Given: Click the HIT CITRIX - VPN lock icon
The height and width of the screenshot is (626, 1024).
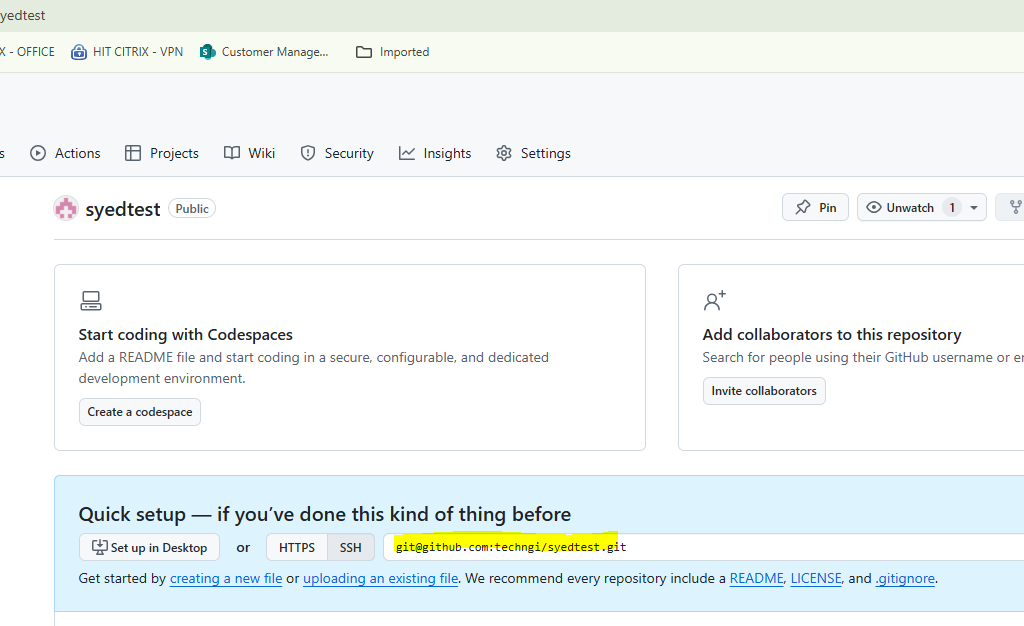Looking at the screenshot, I should tap(79, 52).
